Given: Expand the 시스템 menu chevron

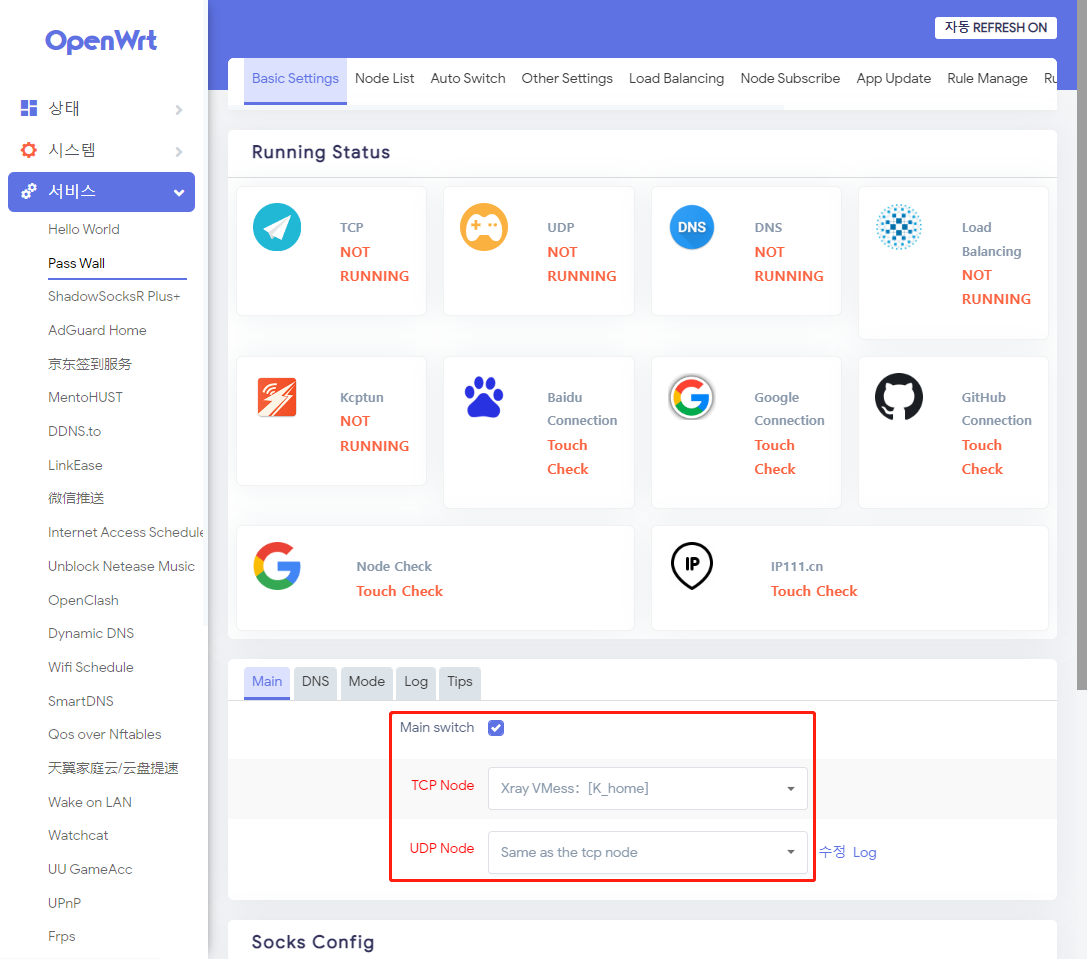Looking at the screenshot, I should pos(179,151).
